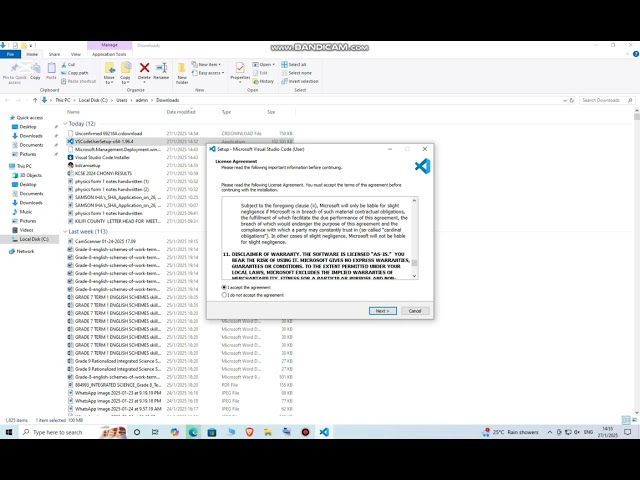Open the red recording app in taskbar
Screen dimensions: 640x480
305,432
